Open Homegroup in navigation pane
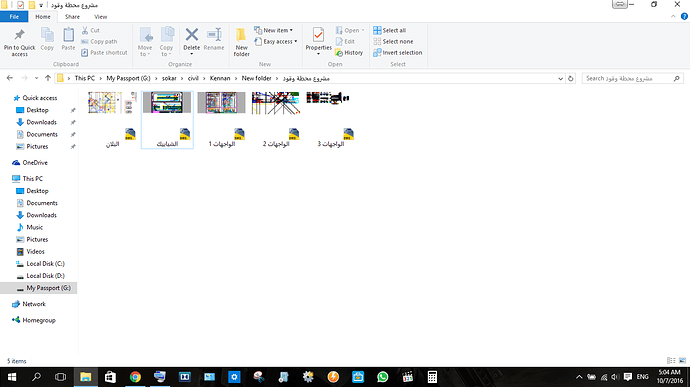 point(39,320)
